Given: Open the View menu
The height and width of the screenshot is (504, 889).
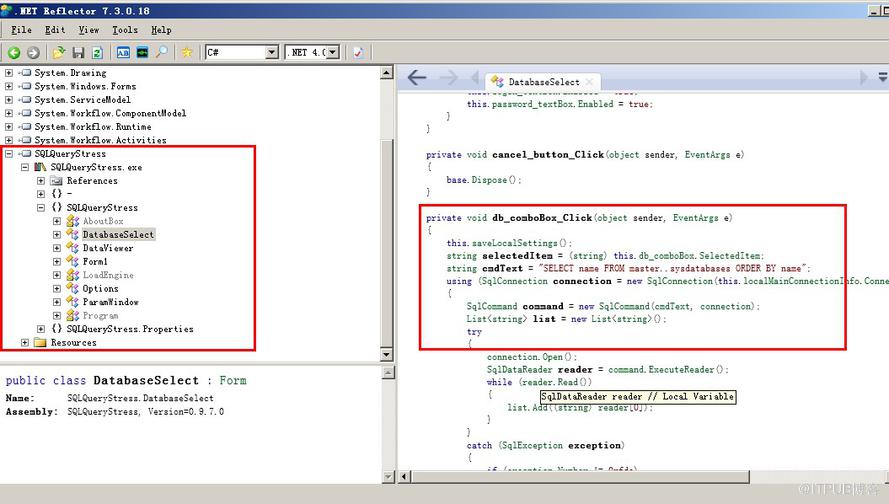Looking at the screenshot, I should pyautogui.click(x=88, y=30).
